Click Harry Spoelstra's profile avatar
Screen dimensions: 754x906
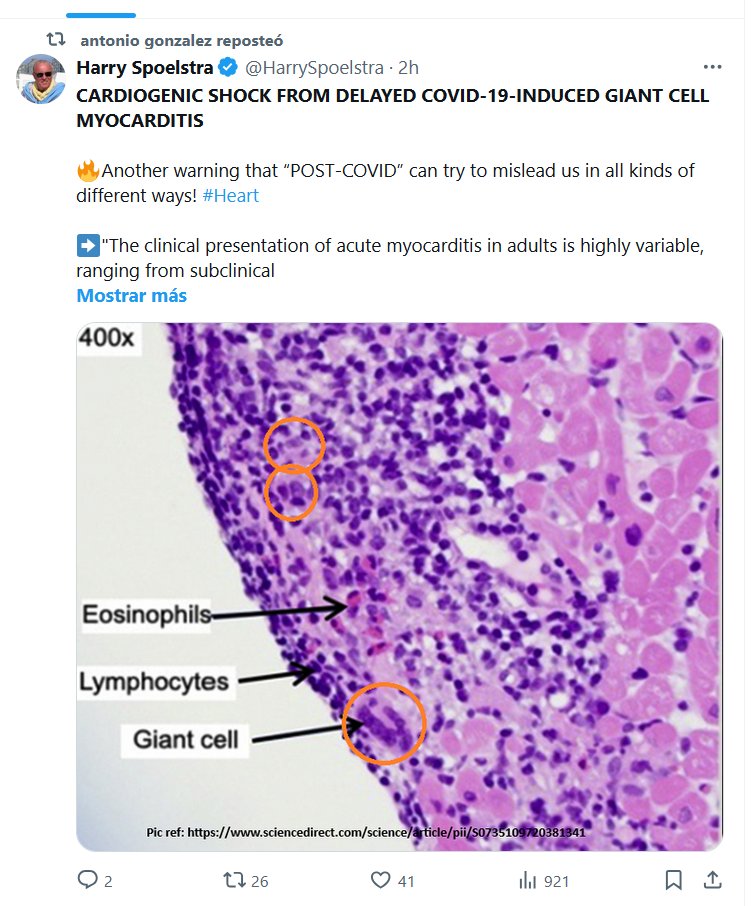41,80
